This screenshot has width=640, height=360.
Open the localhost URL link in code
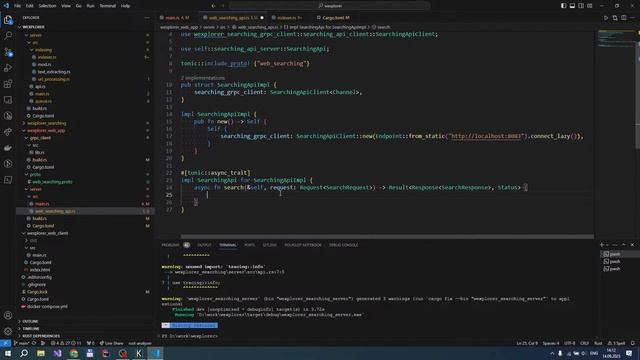[x=486, y=136]
